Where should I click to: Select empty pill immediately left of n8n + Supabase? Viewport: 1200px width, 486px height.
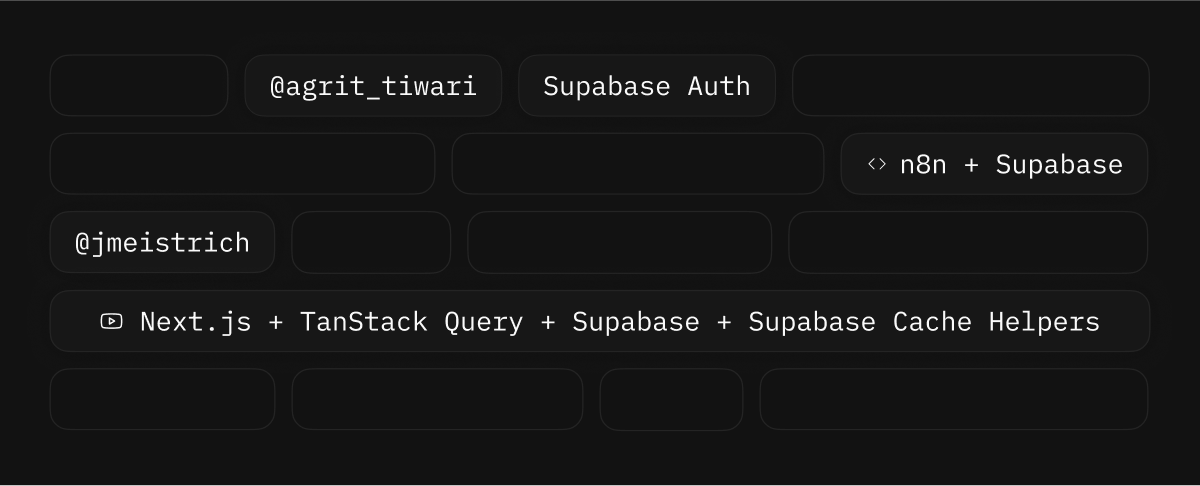pos(637,164)
